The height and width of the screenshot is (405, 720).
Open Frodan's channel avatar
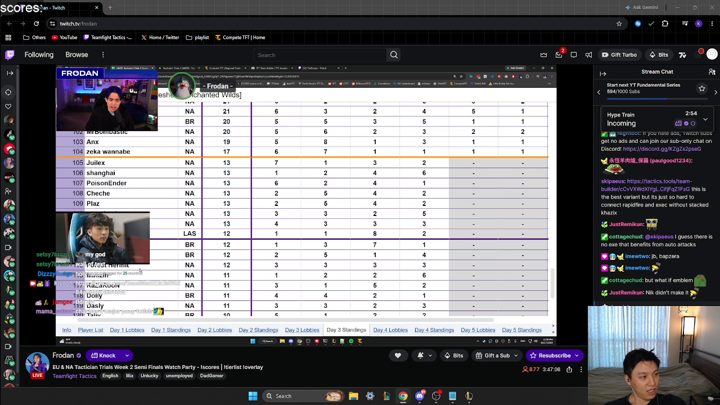click(37, 365)
